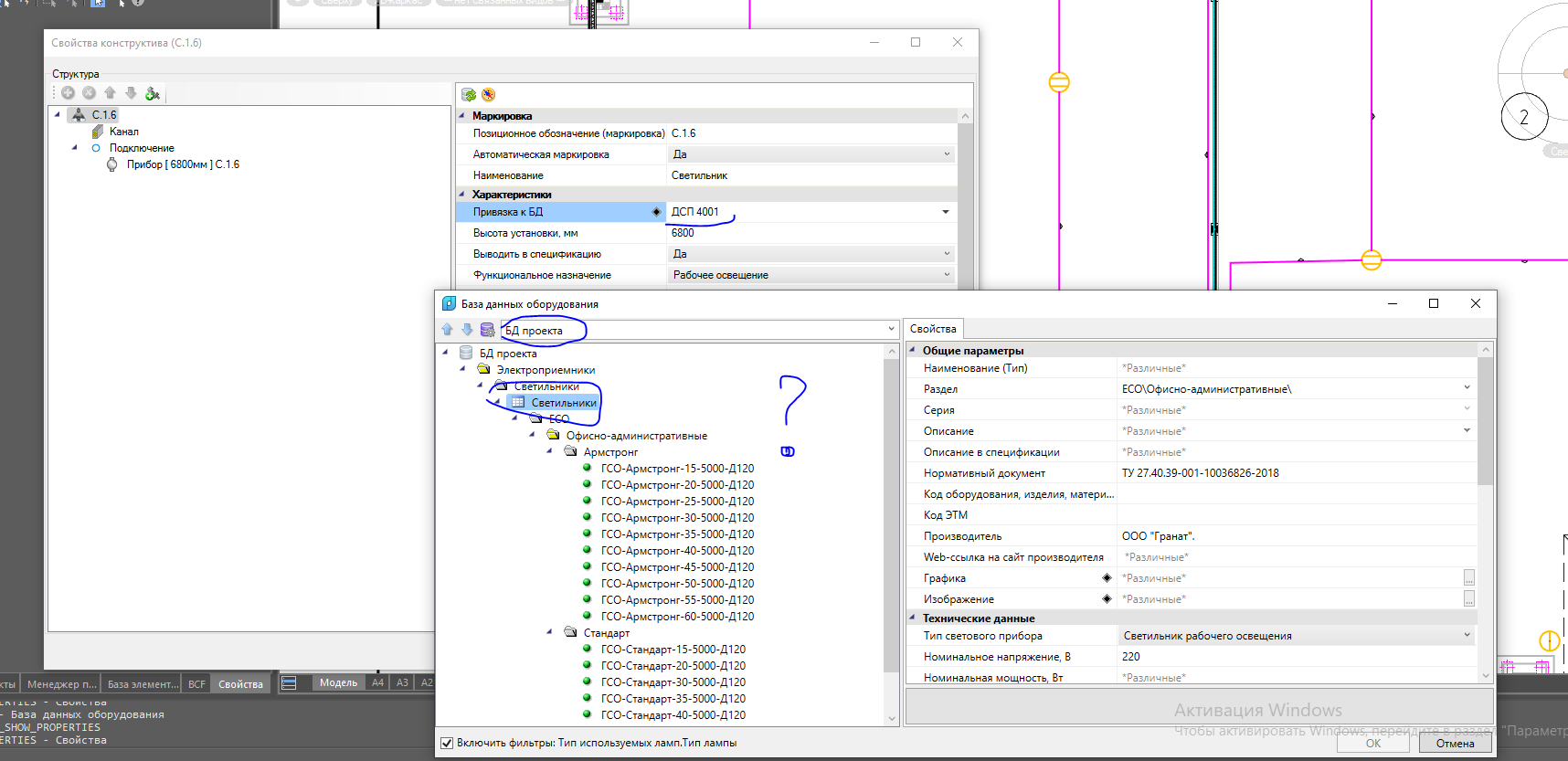Click the Канал channel icon in structure tree
Screen dimensions: 1568x761
97,132
